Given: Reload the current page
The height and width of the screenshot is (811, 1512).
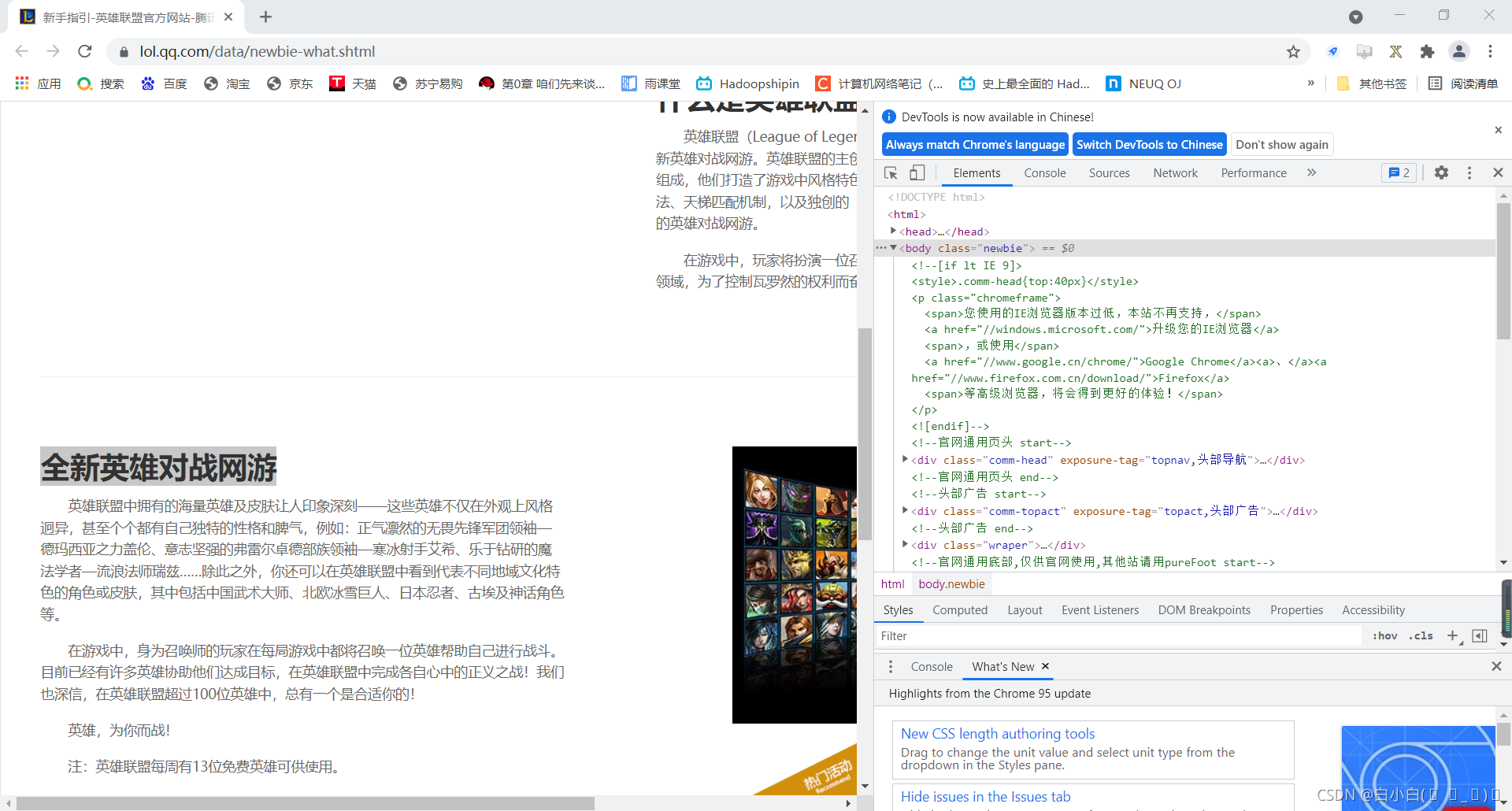Looking at the screenshot, I should (x=85, y=51).
